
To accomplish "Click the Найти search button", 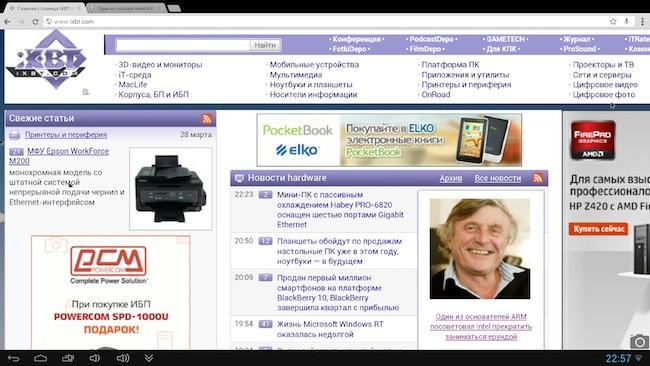I will (265, 45).
